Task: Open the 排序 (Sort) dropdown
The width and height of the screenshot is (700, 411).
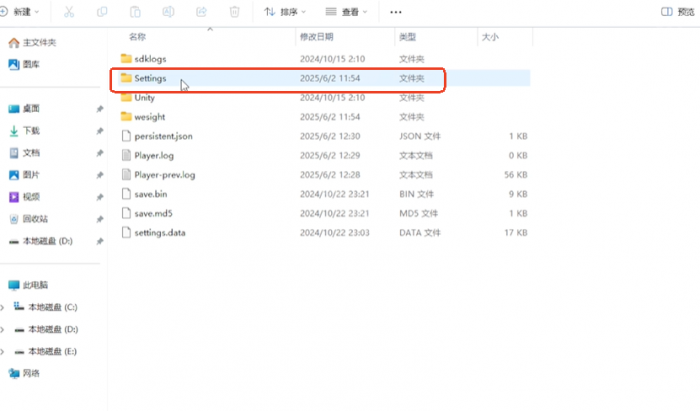Action: coord(285,12)
